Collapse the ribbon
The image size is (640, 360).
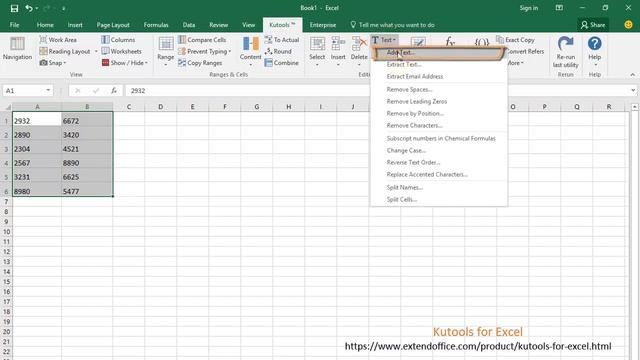tap(633, 75)
